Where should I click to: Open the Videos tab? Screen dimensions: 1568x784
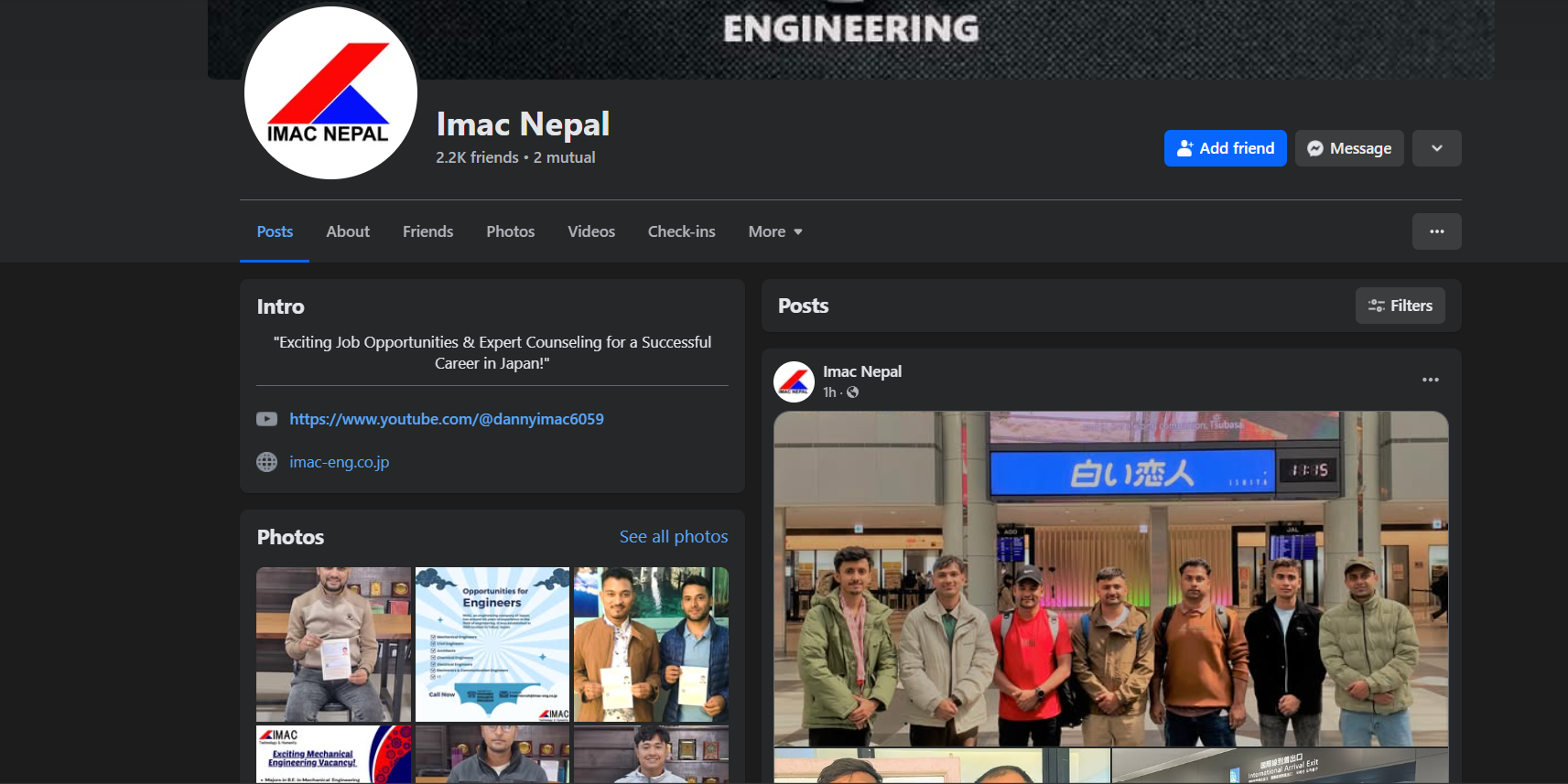tap(591, 231)
